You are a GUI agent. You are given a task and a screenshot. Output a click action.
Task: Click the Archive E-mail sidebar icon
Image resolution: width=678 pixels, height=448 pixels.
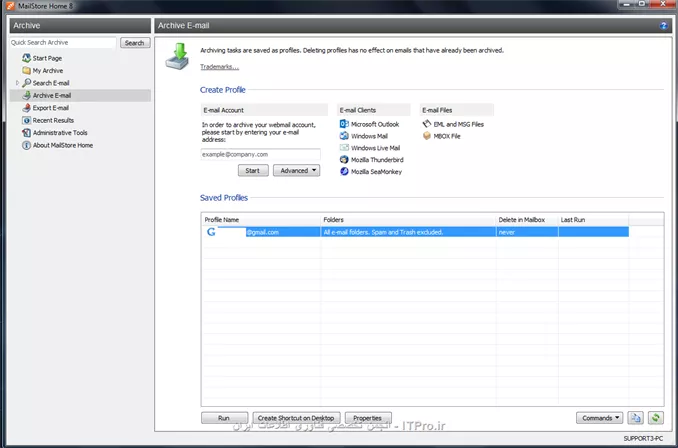click(26, 95)
